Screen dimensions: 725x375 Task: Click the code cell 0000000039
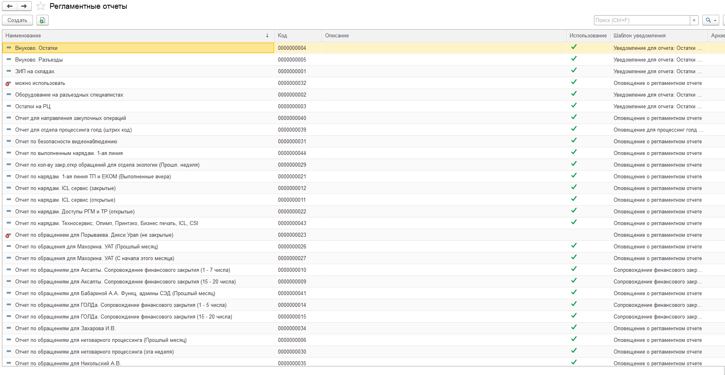pyautogui.click(x=292, y=130)
